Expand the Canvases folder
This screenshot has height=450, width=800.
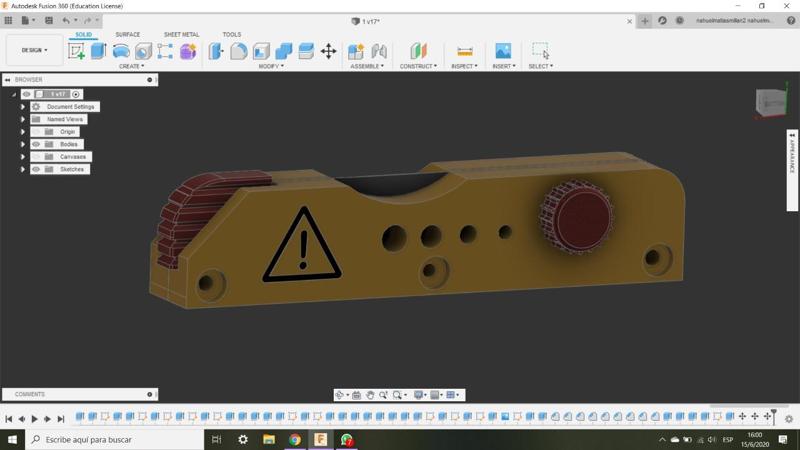(x=22, y=157)
